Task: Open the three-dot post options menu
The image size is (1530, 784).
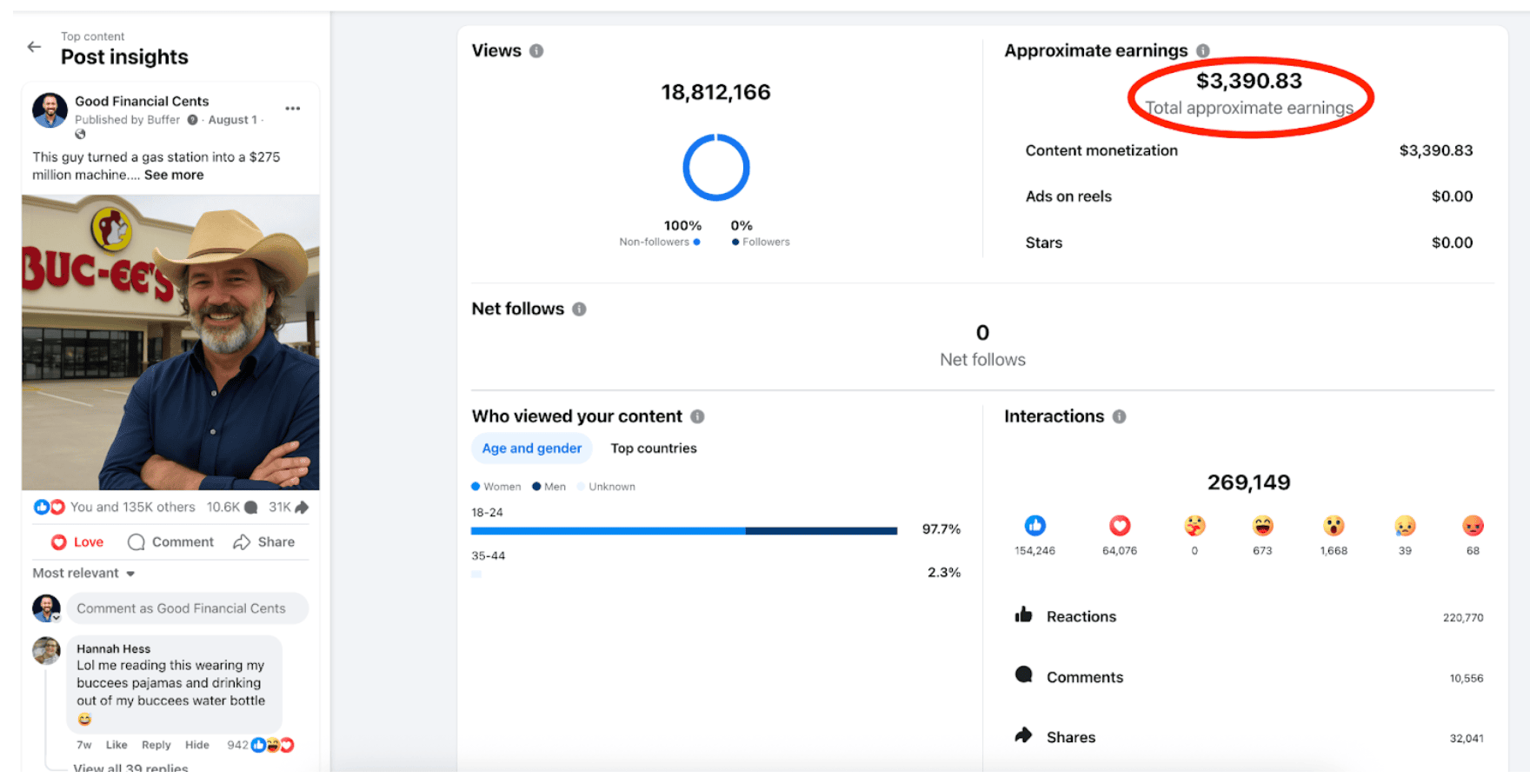Action: point(293,109)
